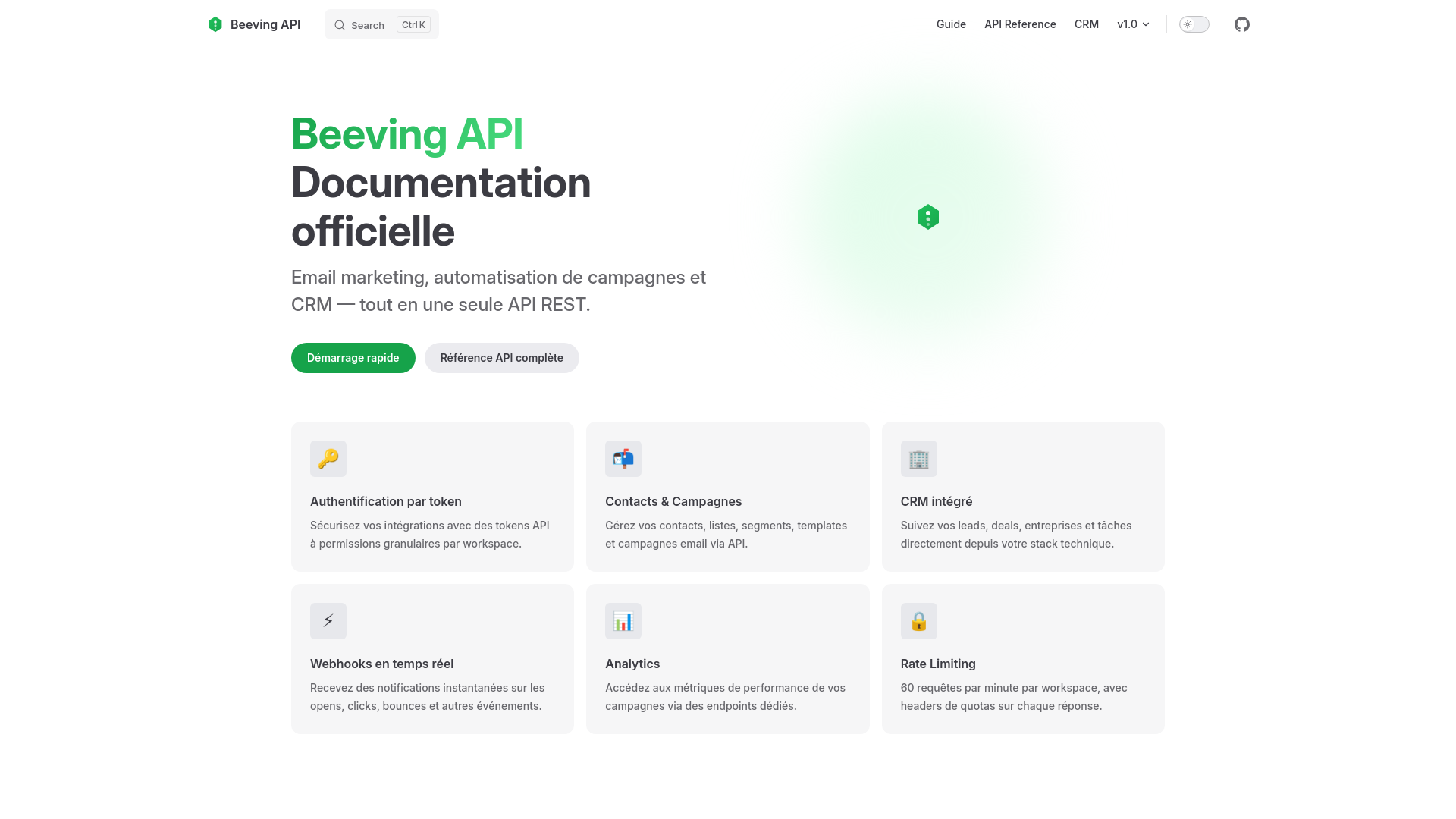Open the API Reference nav item
This screenshot has height=819, width=1456.
1020,24
